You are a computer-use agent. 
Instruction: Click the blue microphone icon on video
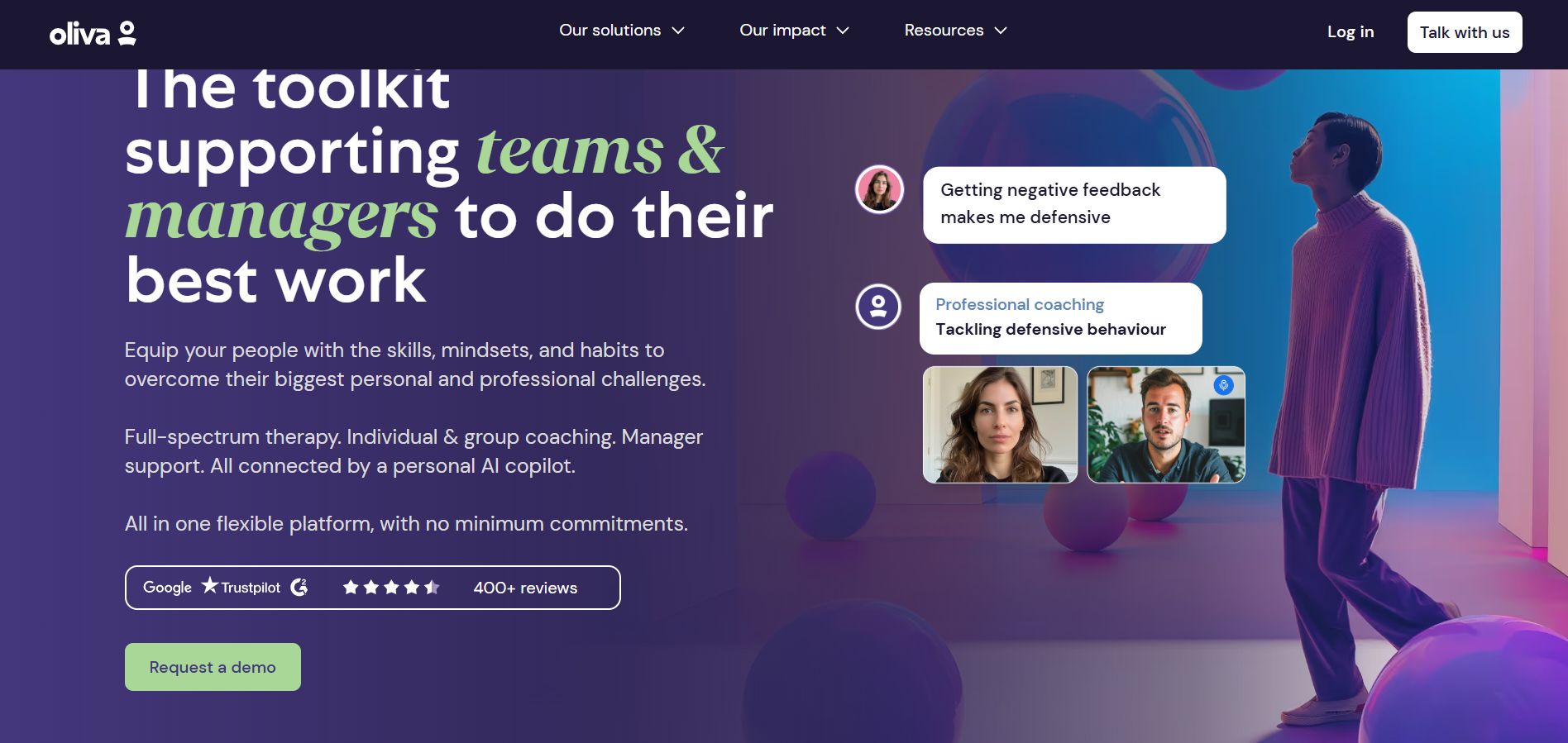click(1223, 384)
